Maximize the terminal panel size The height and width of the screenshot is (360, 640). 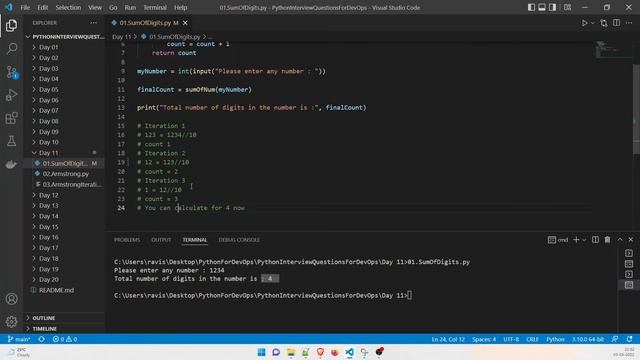click(620, 240)
